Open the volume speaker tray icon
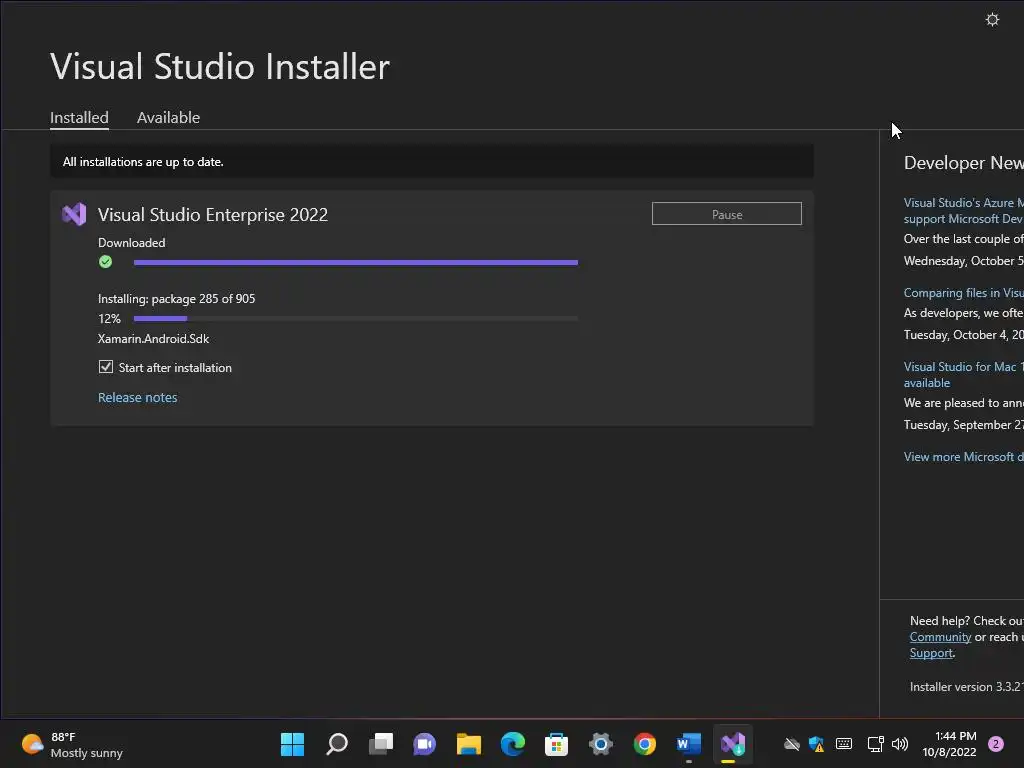1024x768 pixels. 900,744
